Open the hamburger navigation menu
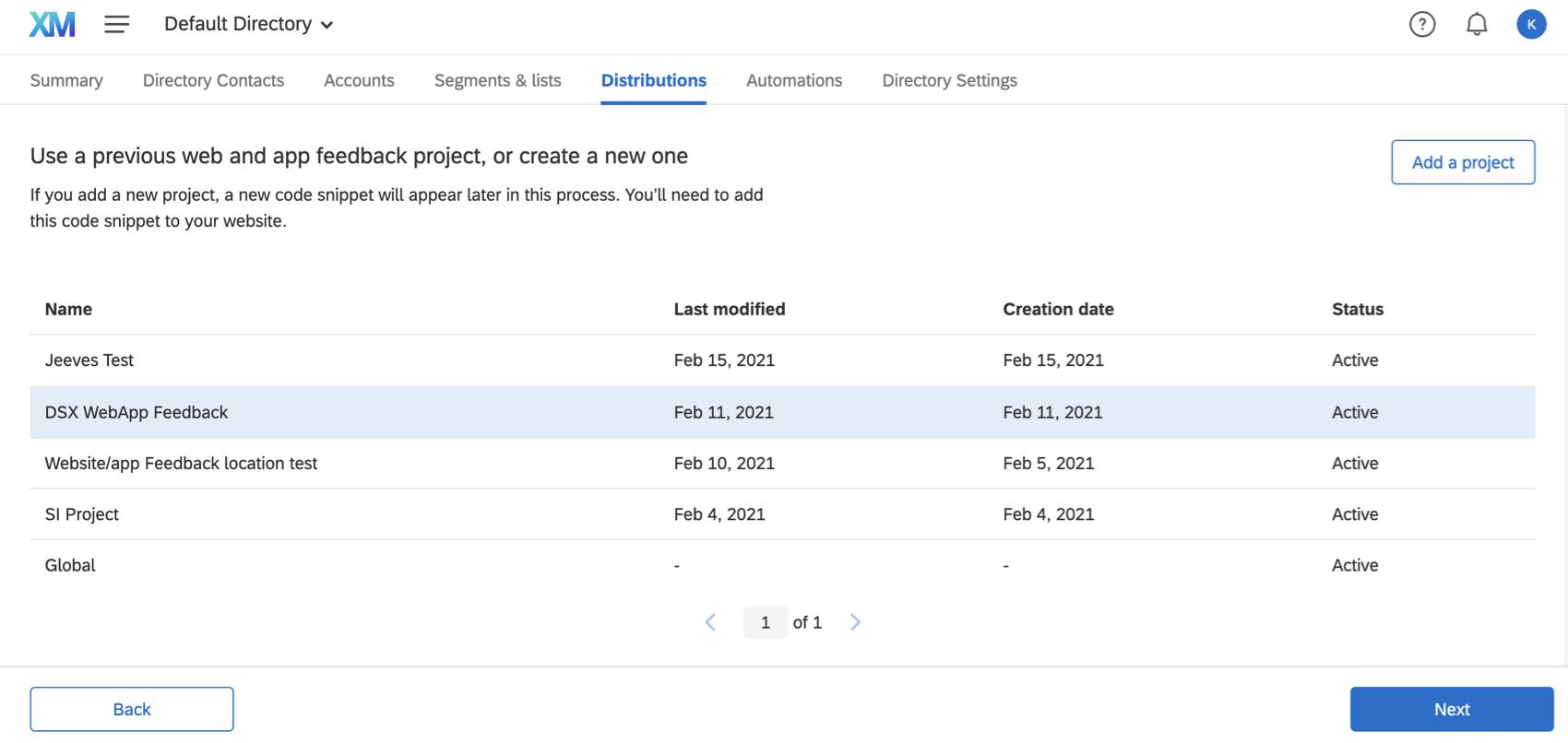Viewport: 1568px width, 743px height. [x=116, y=24]
